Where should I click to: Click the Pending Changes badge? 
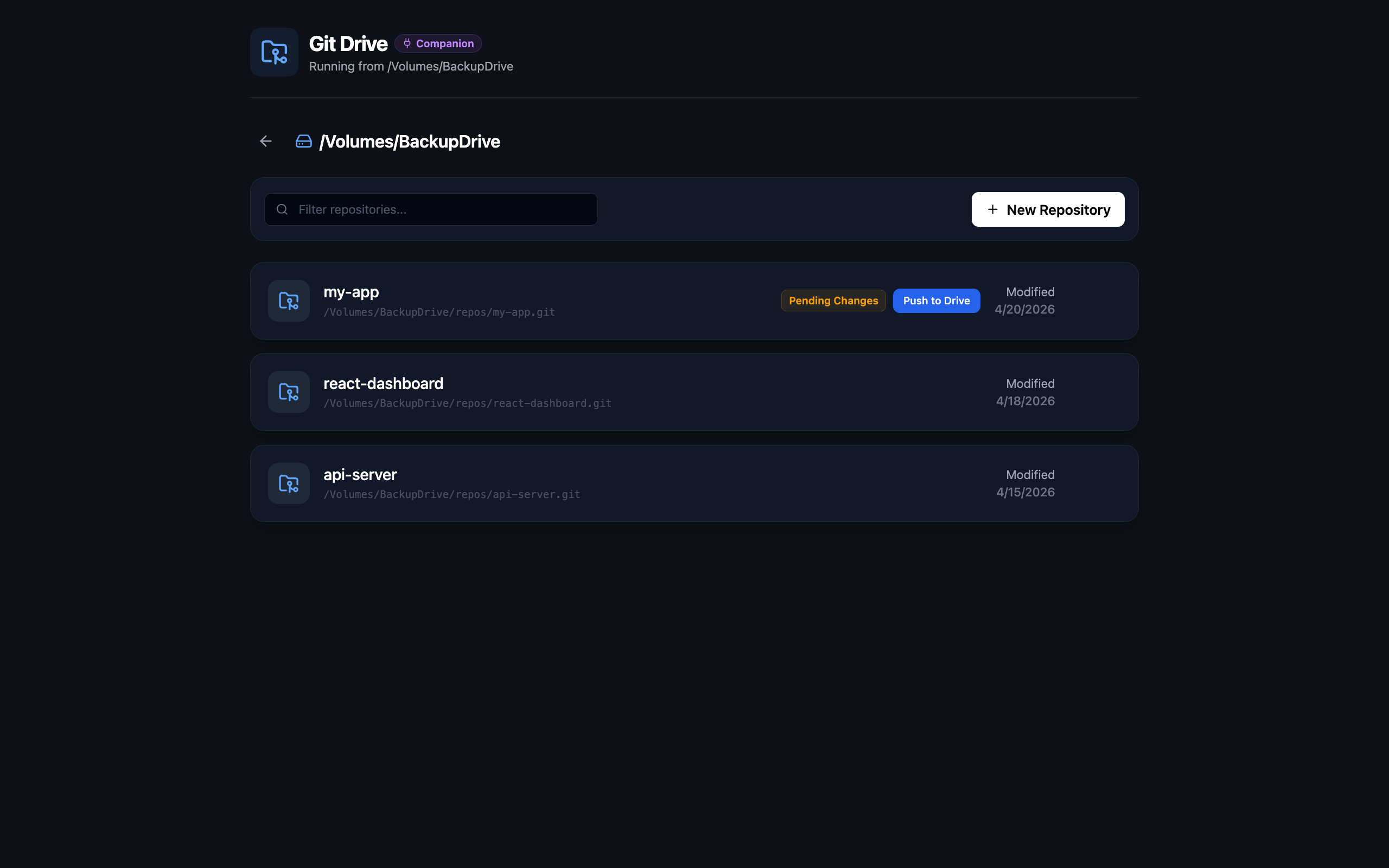pos(833,301)
